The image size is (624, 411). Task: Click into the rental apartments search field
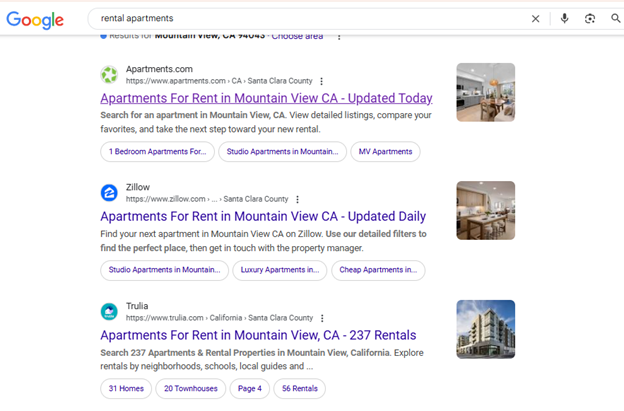coord(310,18)
